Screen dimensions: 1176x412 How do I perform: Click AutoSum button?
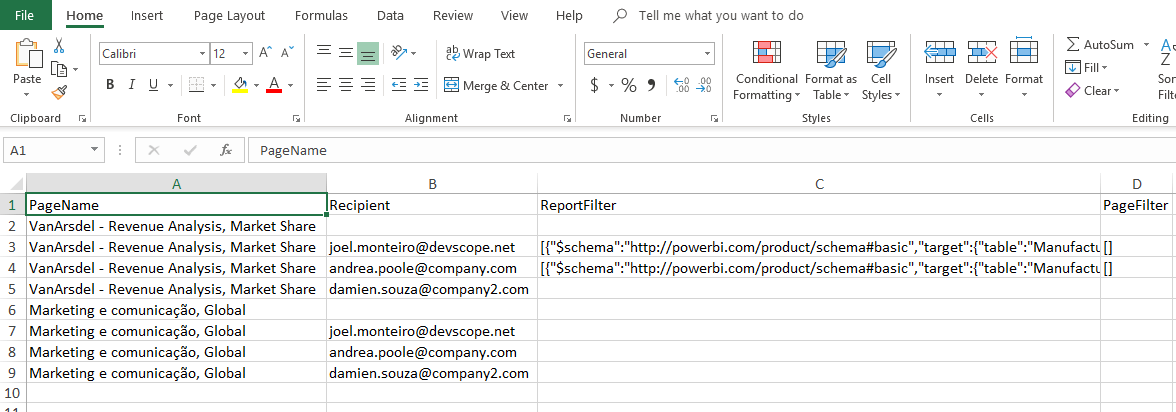[x=1100, y=45]
